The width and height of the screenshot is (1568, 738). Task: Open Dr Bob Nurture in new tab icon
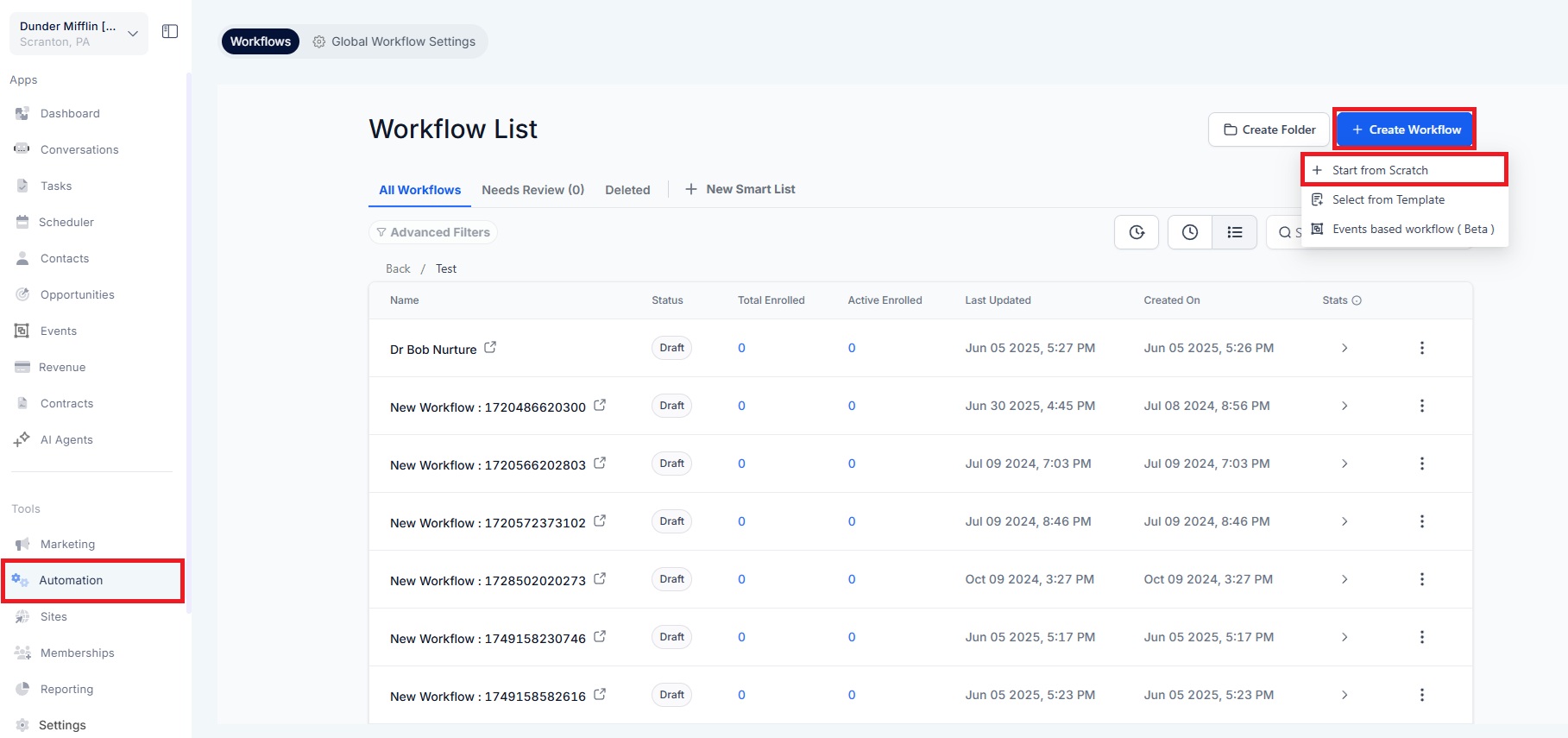pyautogui.click(x=490, y=347)
